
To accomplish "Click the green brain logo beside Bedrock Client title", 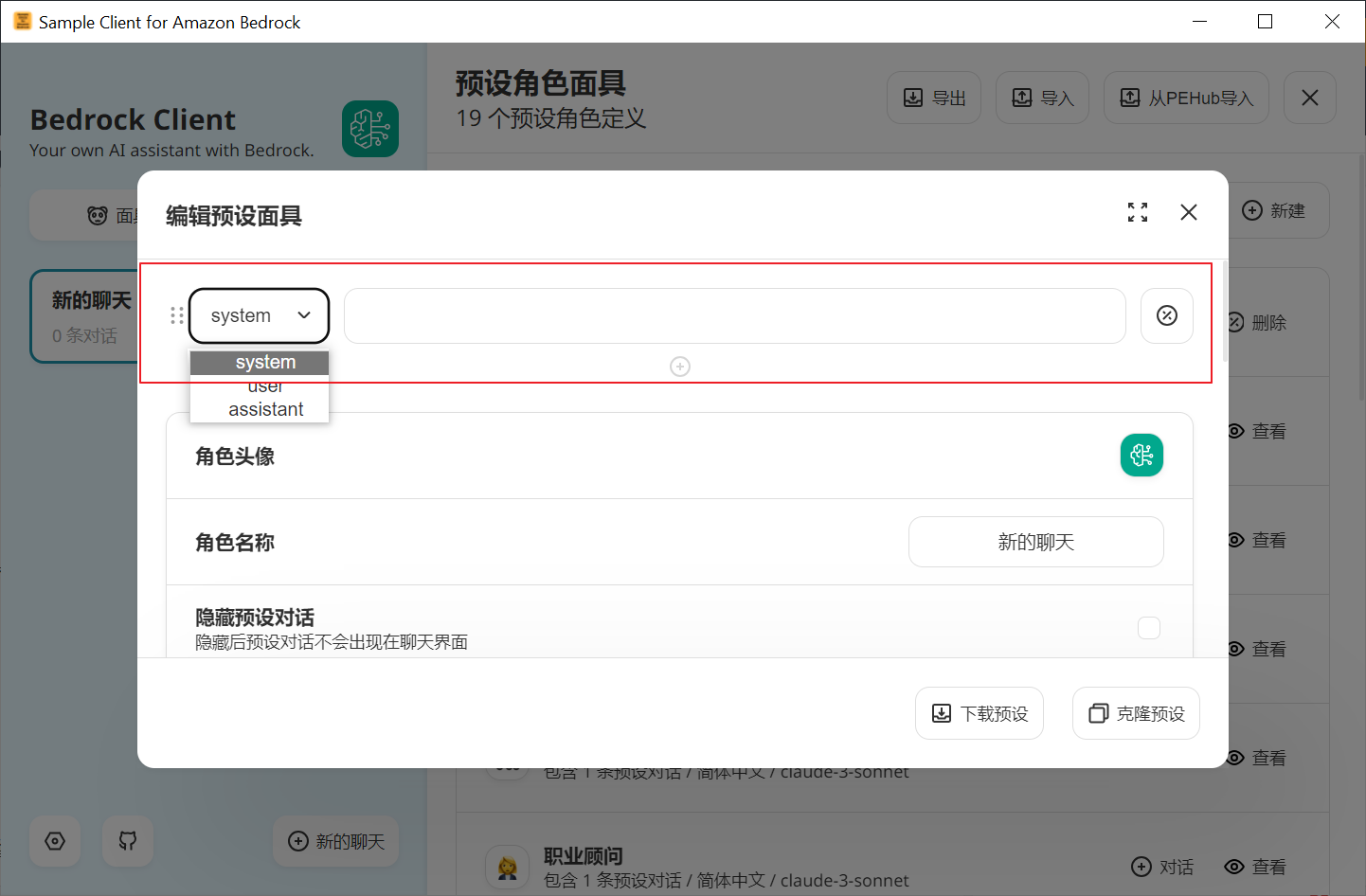I will pos(370,129).
